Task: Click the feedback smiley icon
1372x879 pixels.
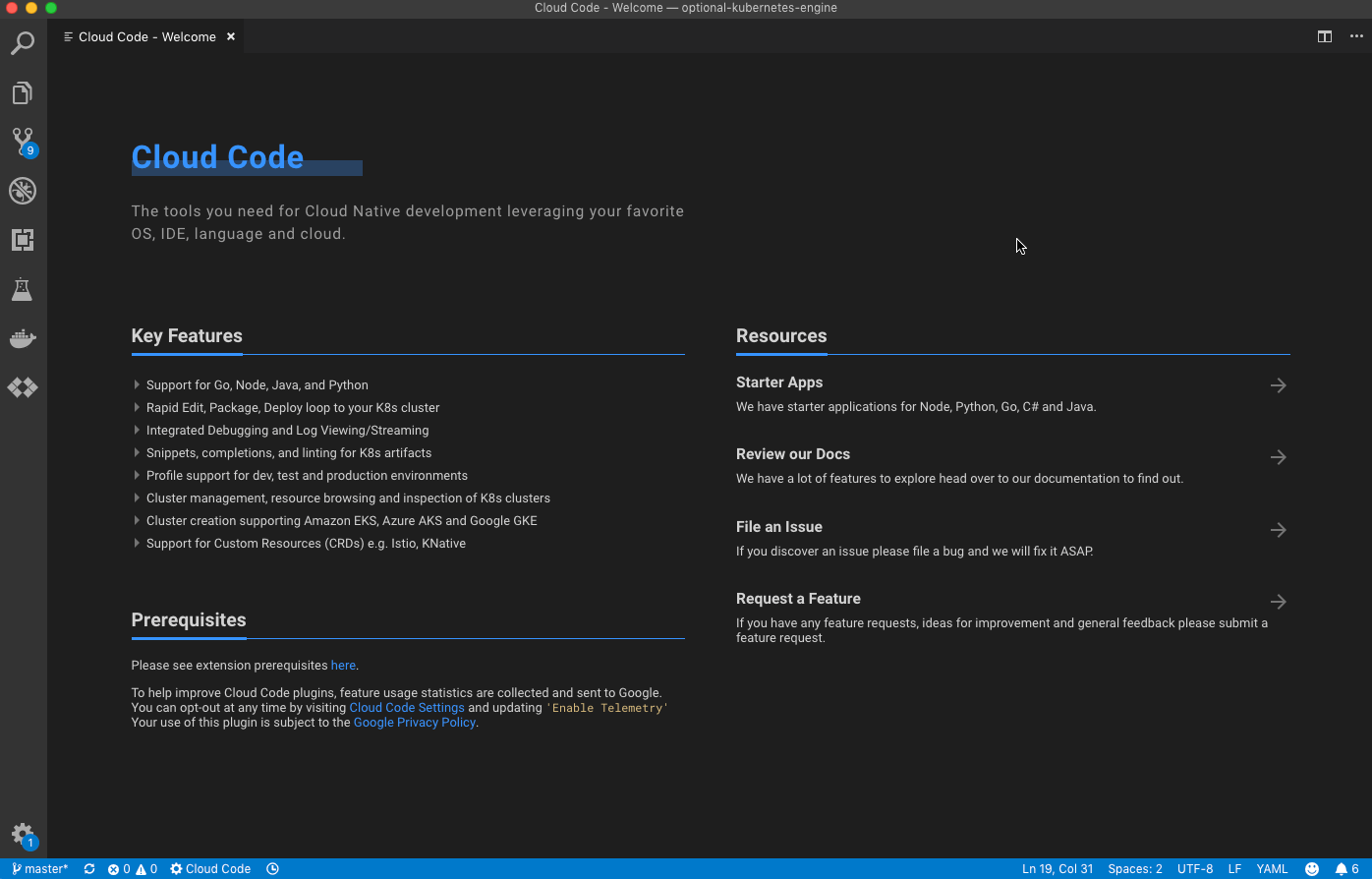Action: click(1312, 869)
